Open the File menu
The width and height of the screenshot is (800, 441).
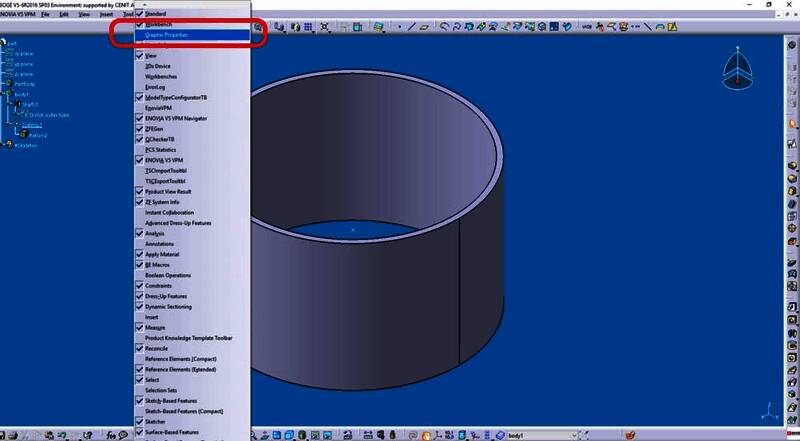coord(44,14)
